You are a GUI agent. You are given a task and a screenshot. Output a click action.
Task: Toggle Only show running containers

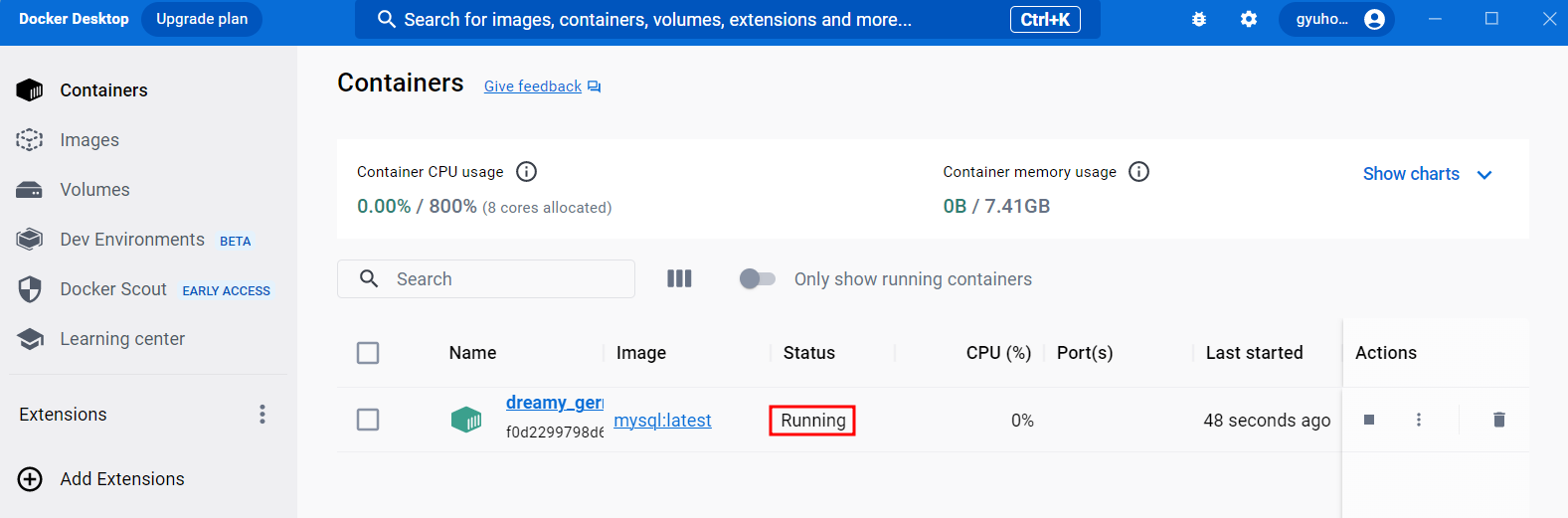[x=758, y=279]
